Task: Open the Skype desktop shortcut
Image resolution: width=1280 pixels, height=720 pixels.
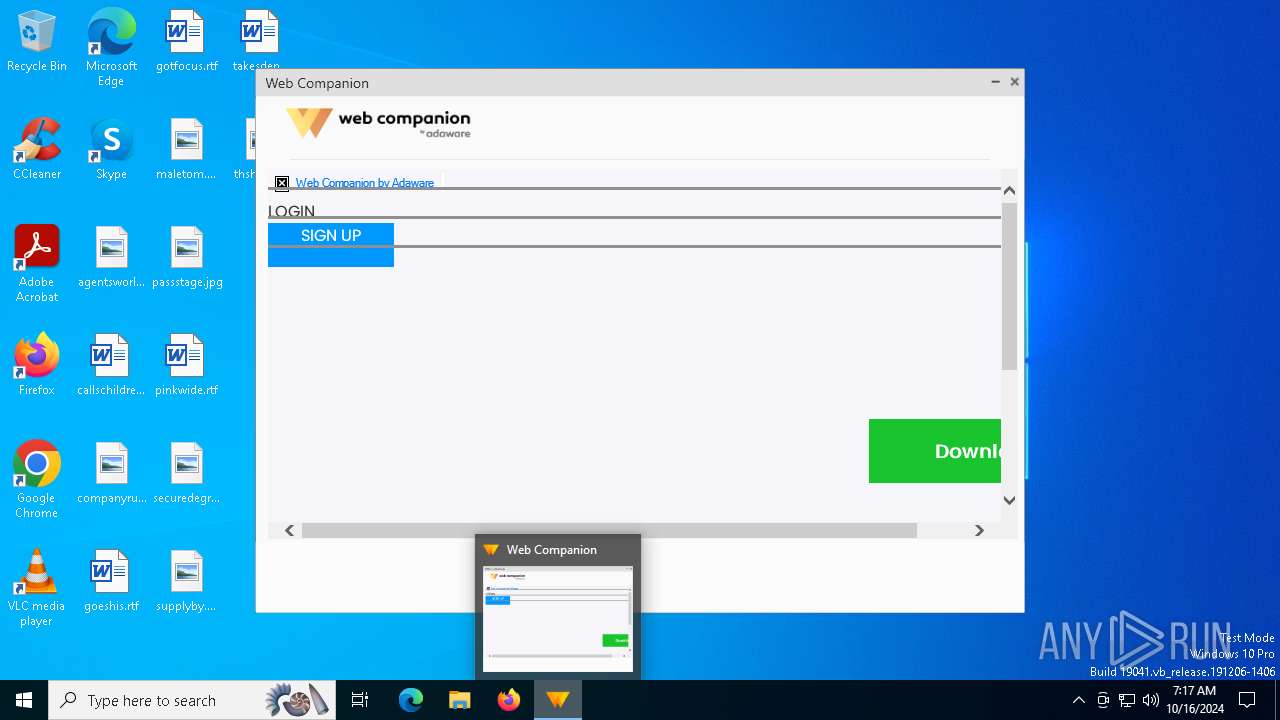Action: pos(111,150)
